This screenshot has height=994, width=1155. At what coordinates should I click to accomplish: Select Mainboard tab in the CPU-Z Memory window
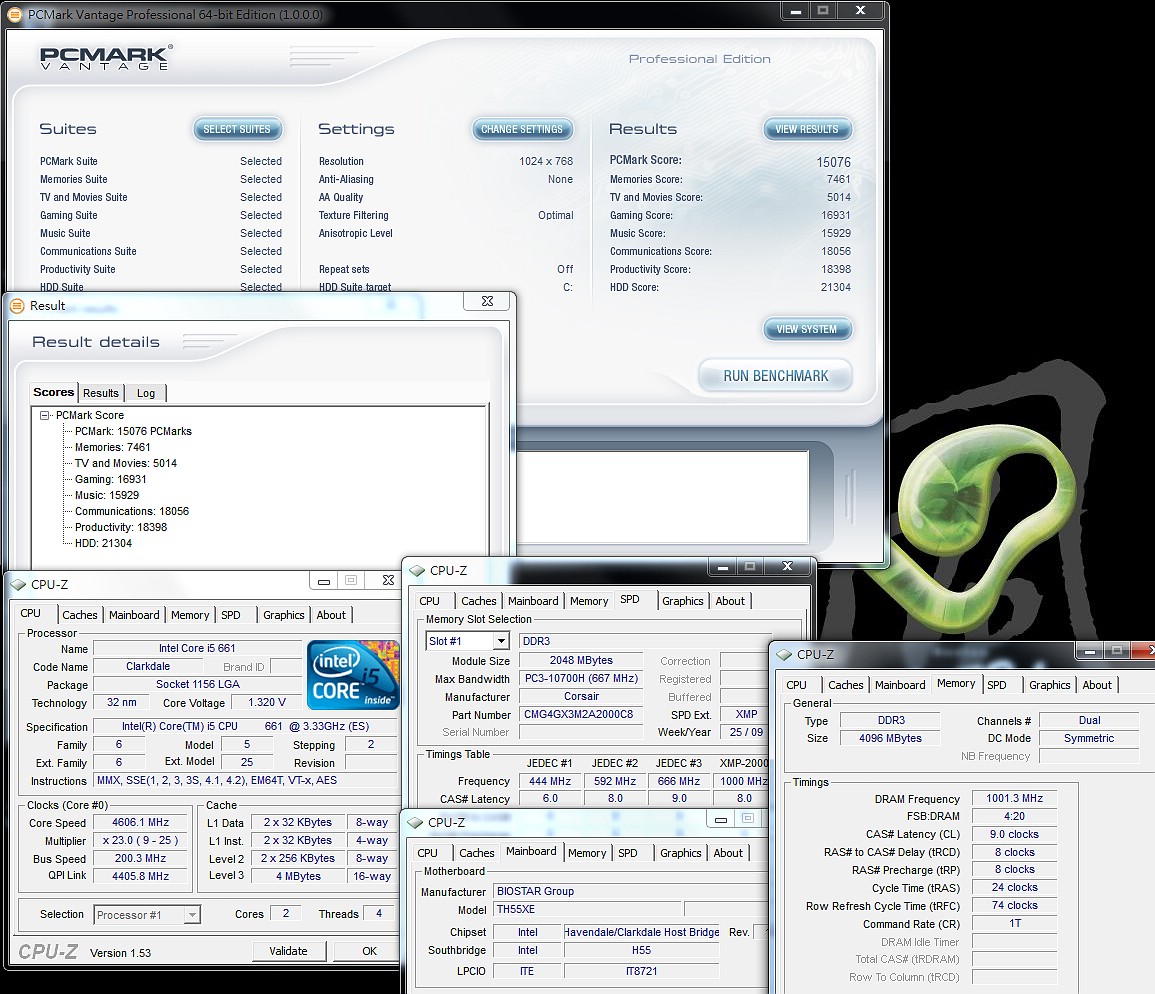pos(900,685)
